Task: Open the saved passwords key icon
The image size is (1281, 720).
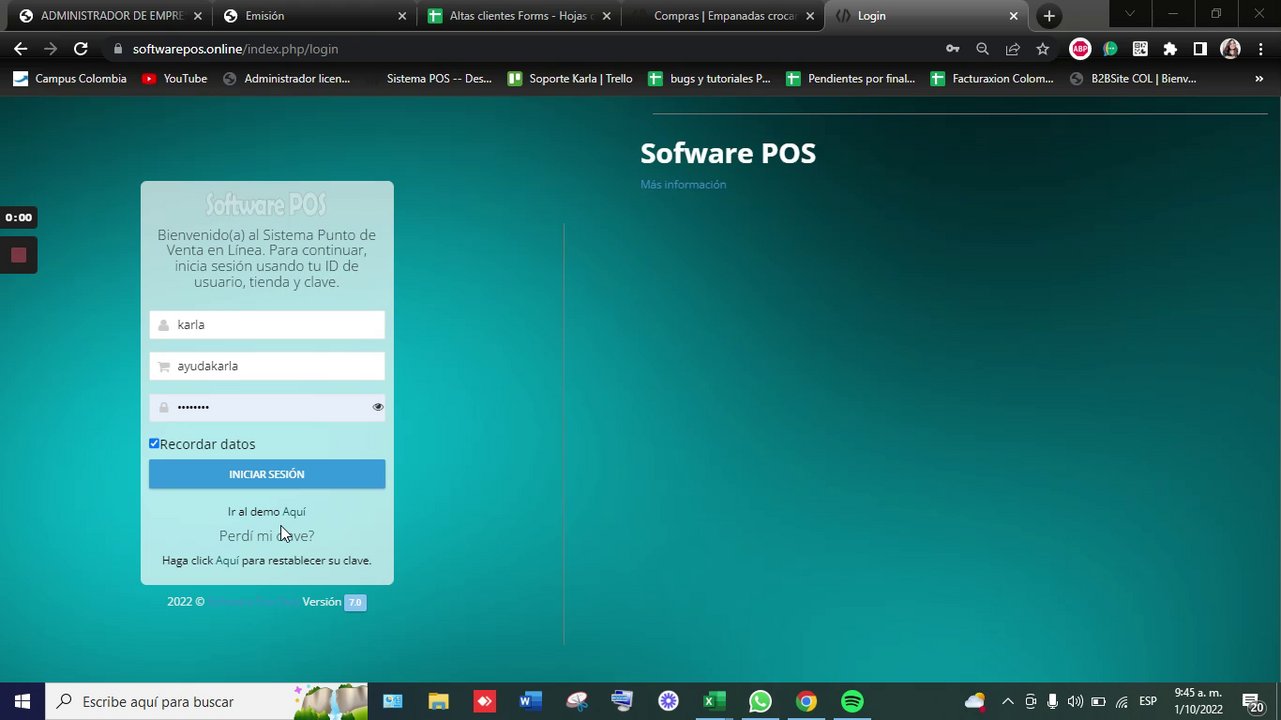Action: tap(953, 49)
